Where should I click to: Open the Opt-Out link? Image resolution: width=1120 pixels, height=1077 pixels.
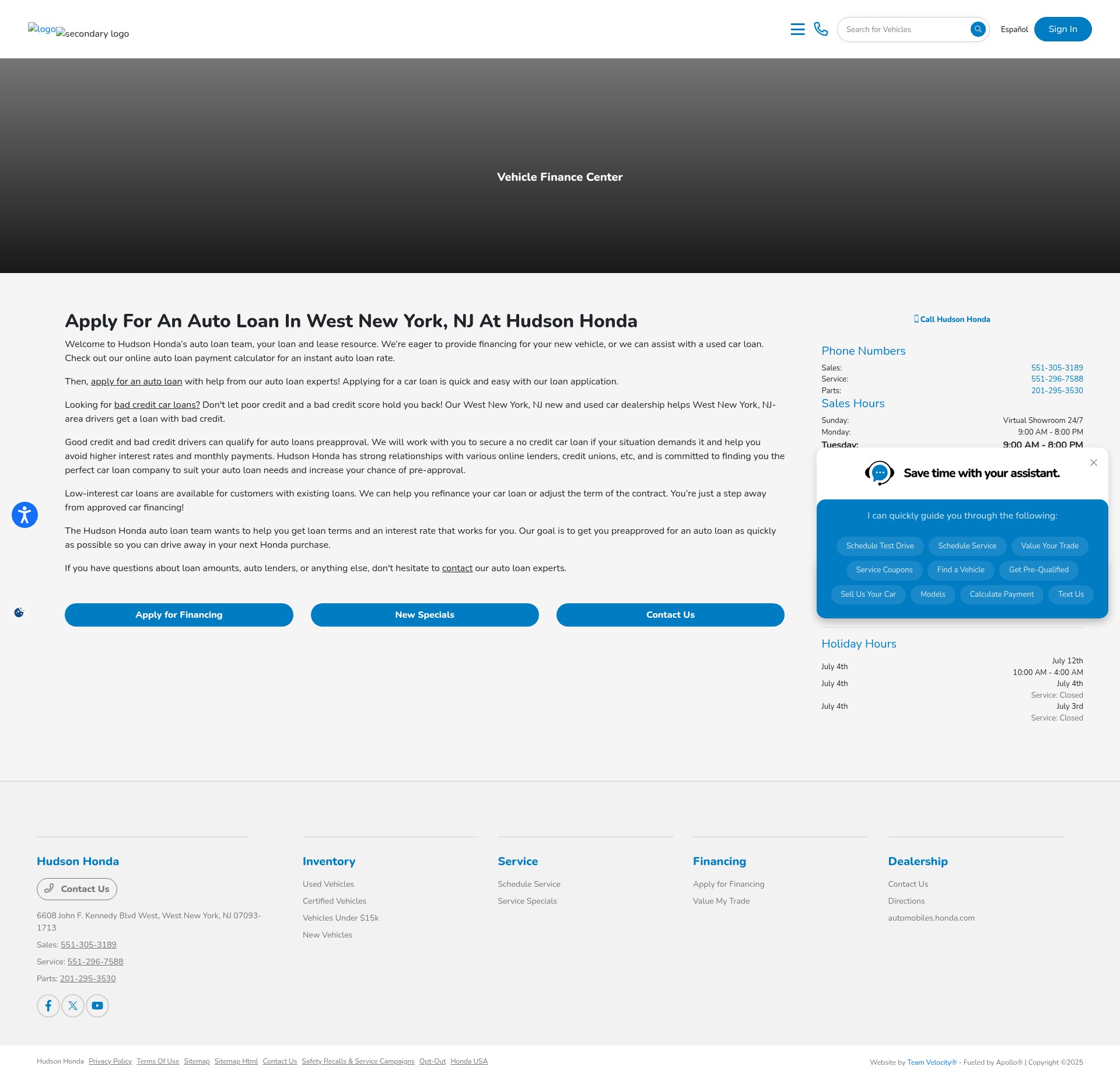[432, 1061]
